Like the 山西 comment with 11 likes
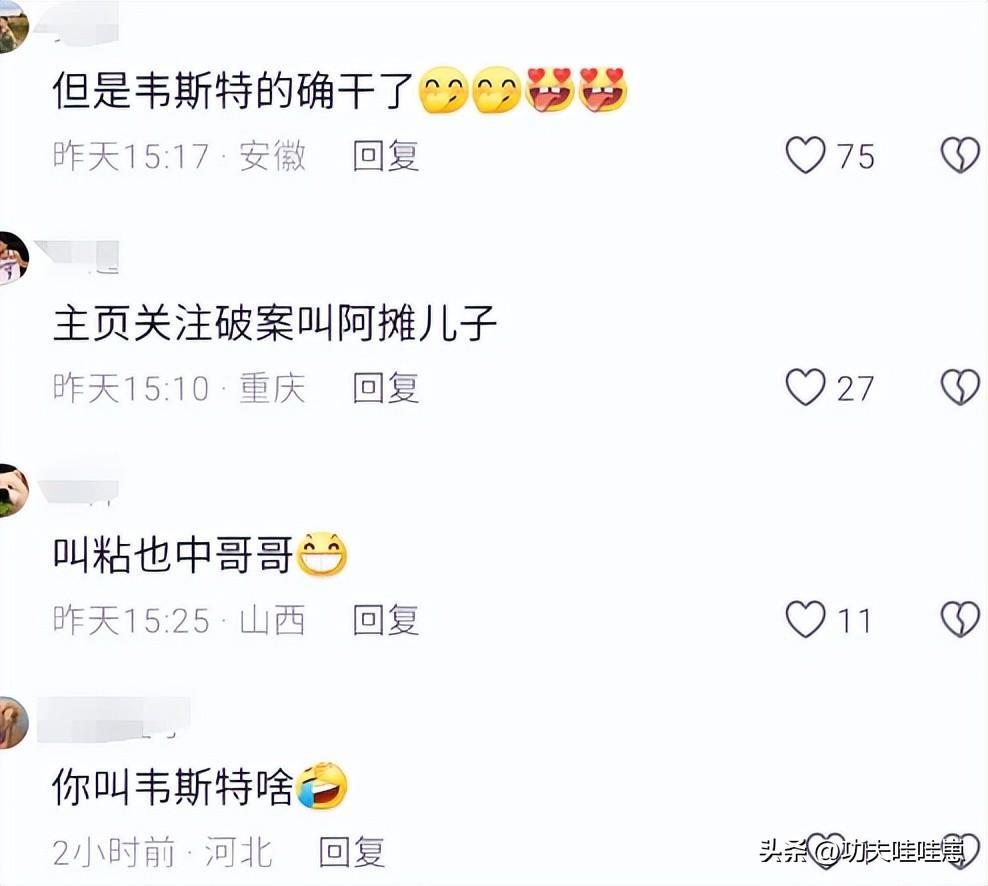The image size is (988, 886). [805, 619]
